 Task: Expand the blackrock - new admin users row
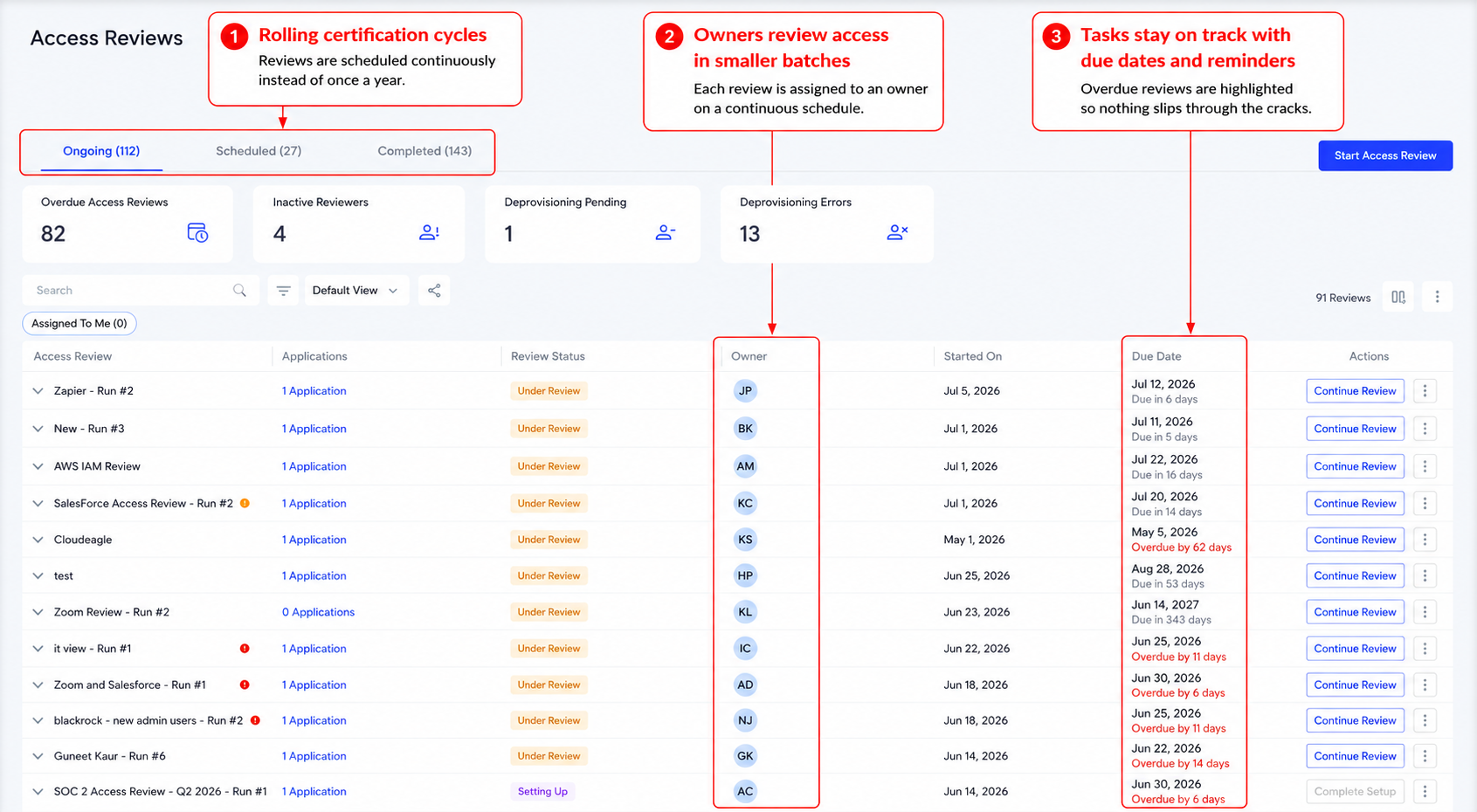click(38, 720)
